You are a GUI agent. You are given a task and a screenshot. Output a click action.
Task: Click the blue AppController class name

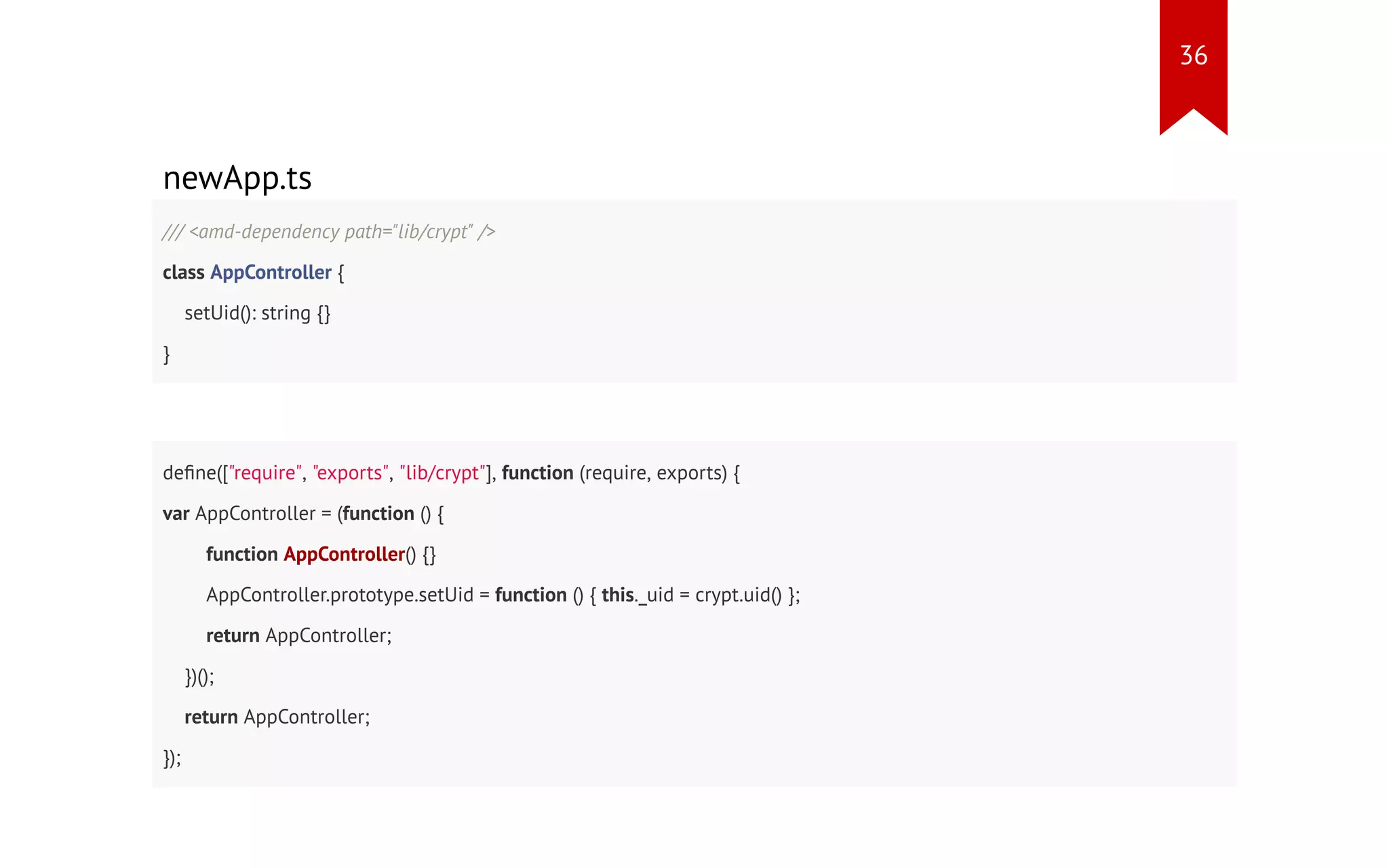(x=271, y=273)
